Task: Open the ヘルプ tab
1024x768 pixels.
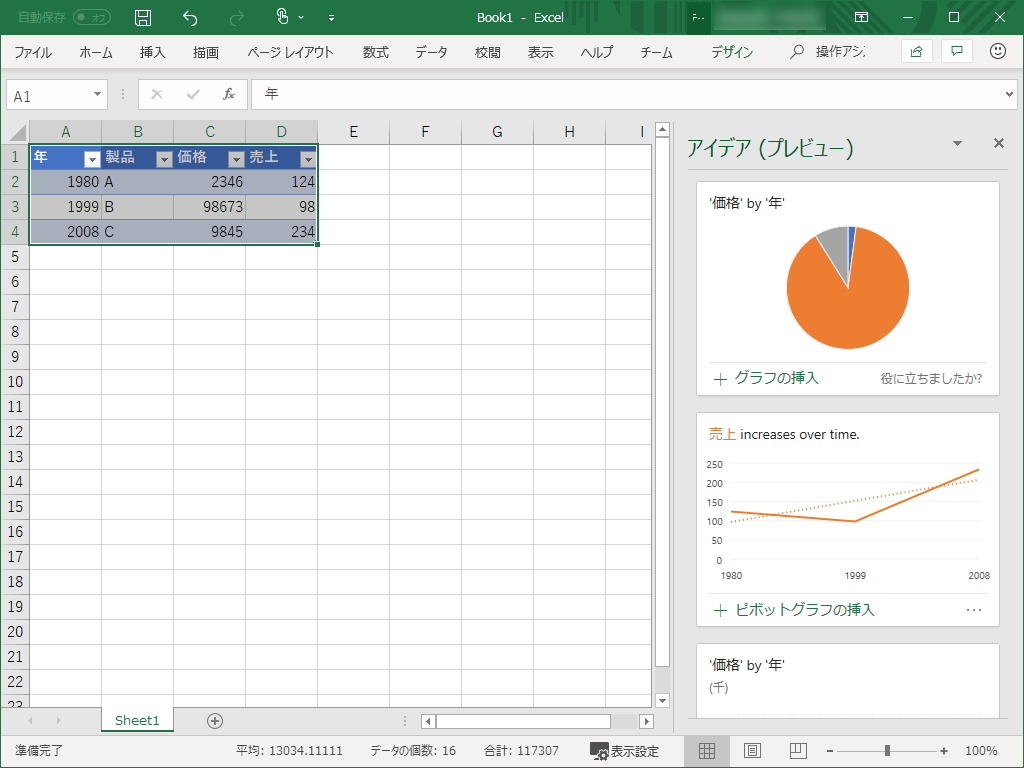Action: click(x=596, y=52)
